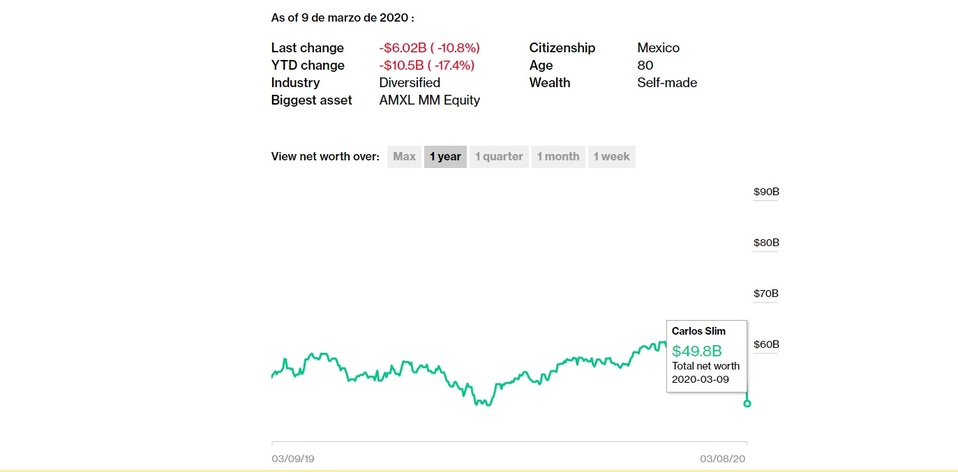Click the $80B axis label

coord(766,243)
